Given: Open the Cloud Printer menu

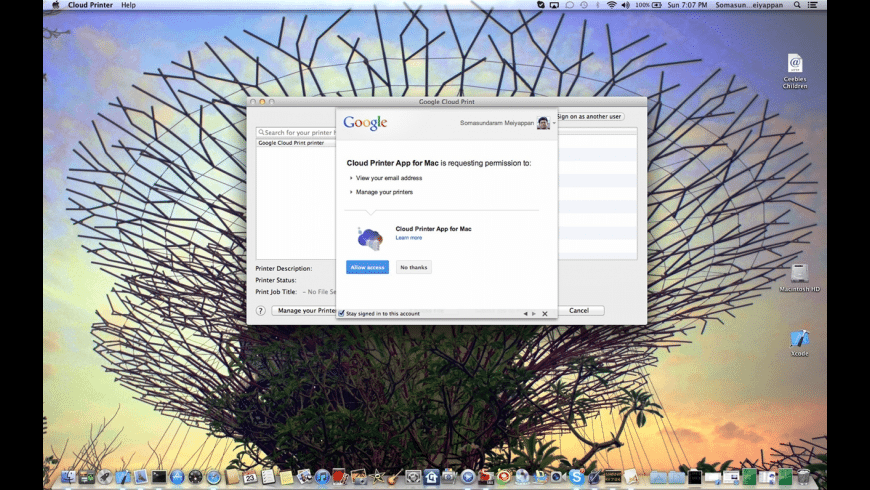Looking at the screenshot, I should (x=90, y=5).
